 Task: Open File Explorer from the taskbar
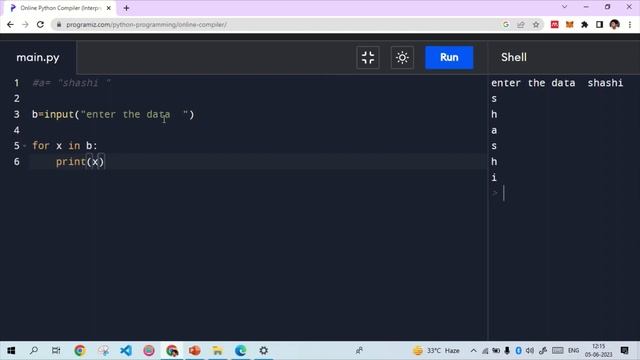pyautogui.click(x=218, y=350)
